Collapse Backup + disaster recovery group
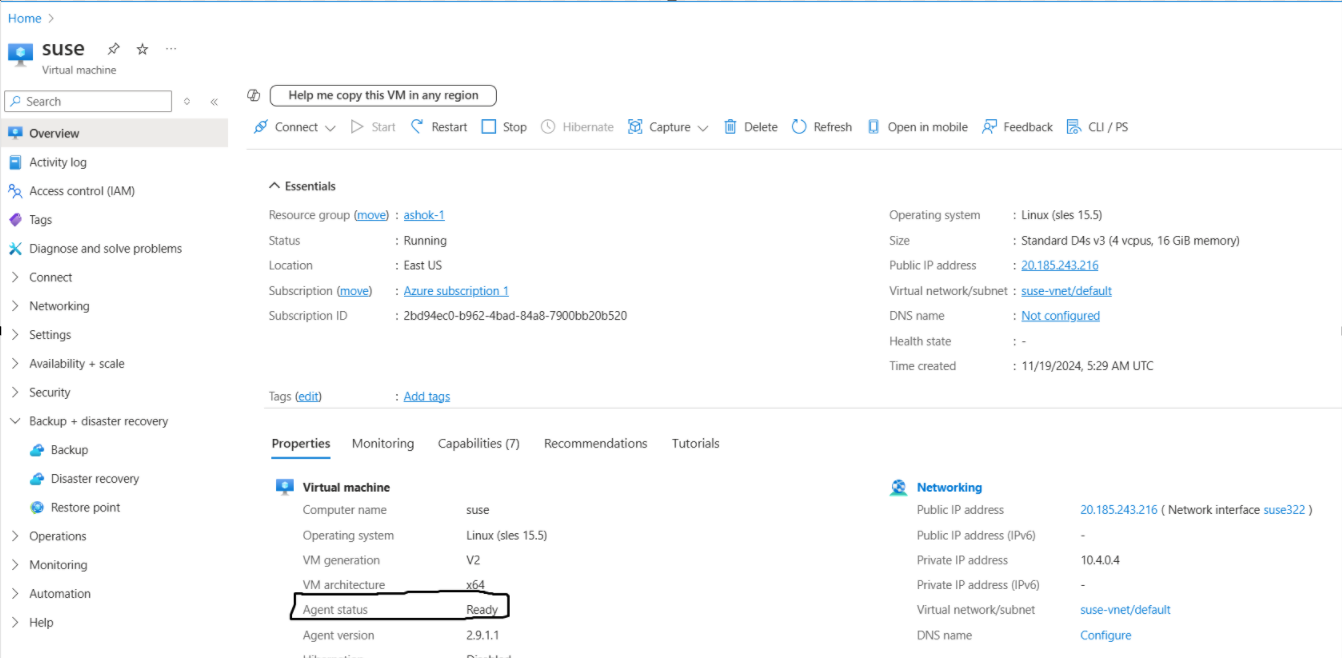Viewport: 1342px width, 658px height. [15, 421]
